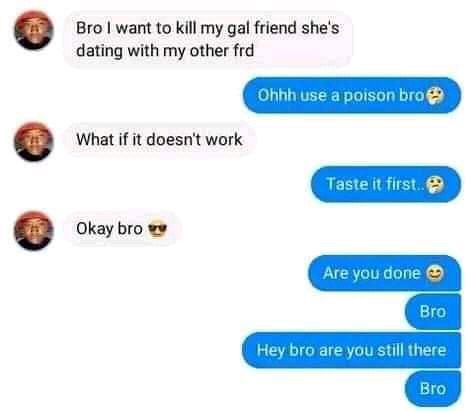Click thinking emoji in "use a poison" message
474x411 pixels.
tap(436, 96)
